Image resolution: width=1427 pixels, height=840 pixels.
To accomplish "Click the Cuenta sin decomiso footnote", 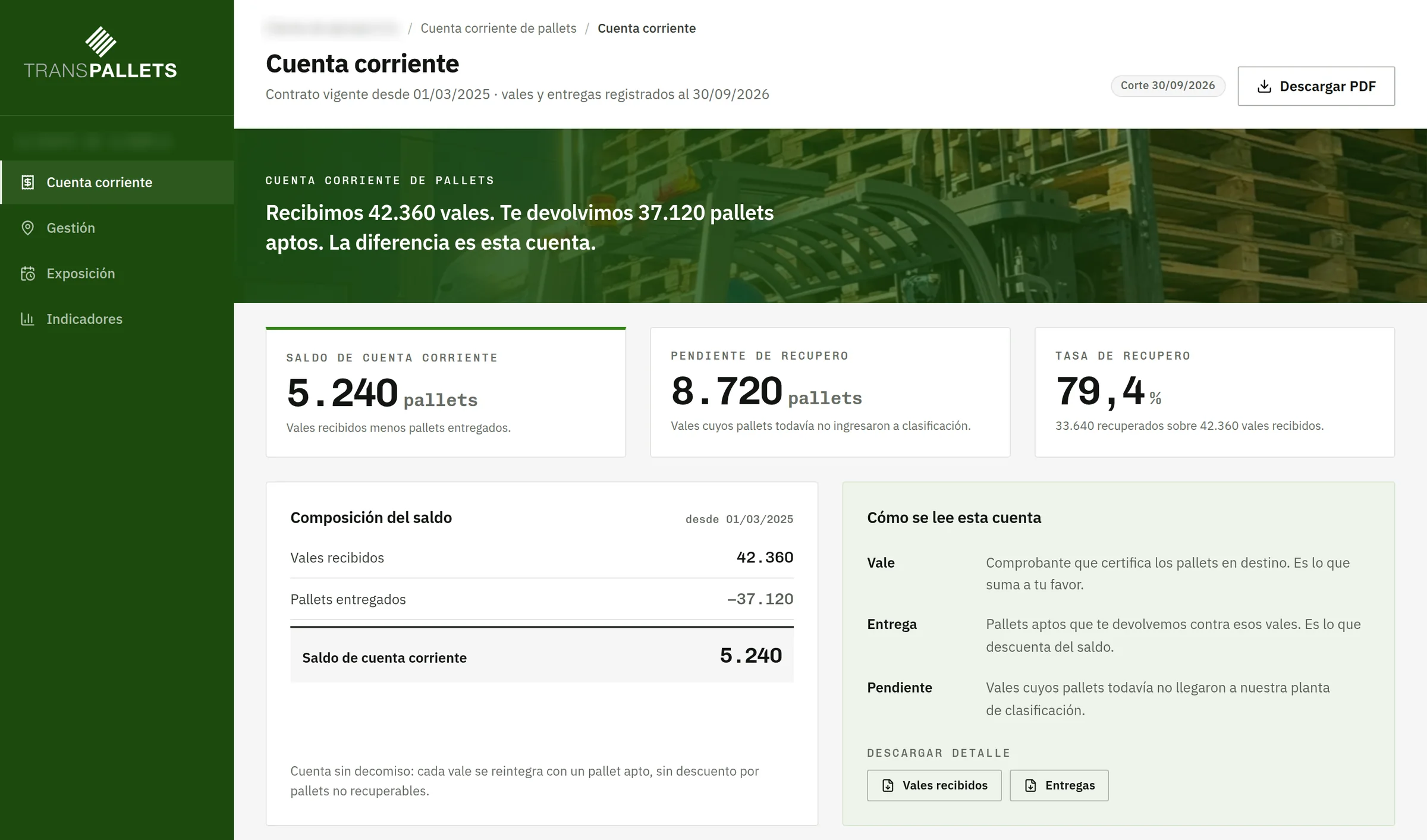I will coord(524,781).
